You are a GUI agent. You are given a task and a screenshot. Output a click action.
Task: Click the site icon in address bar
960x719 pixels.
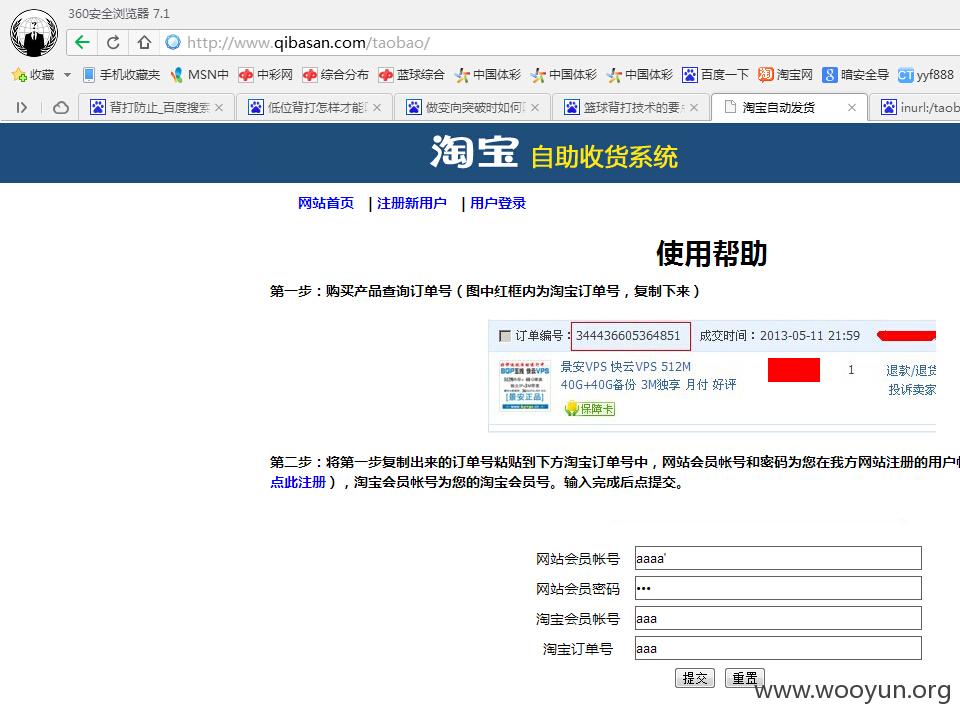click(x=173, y=42)
